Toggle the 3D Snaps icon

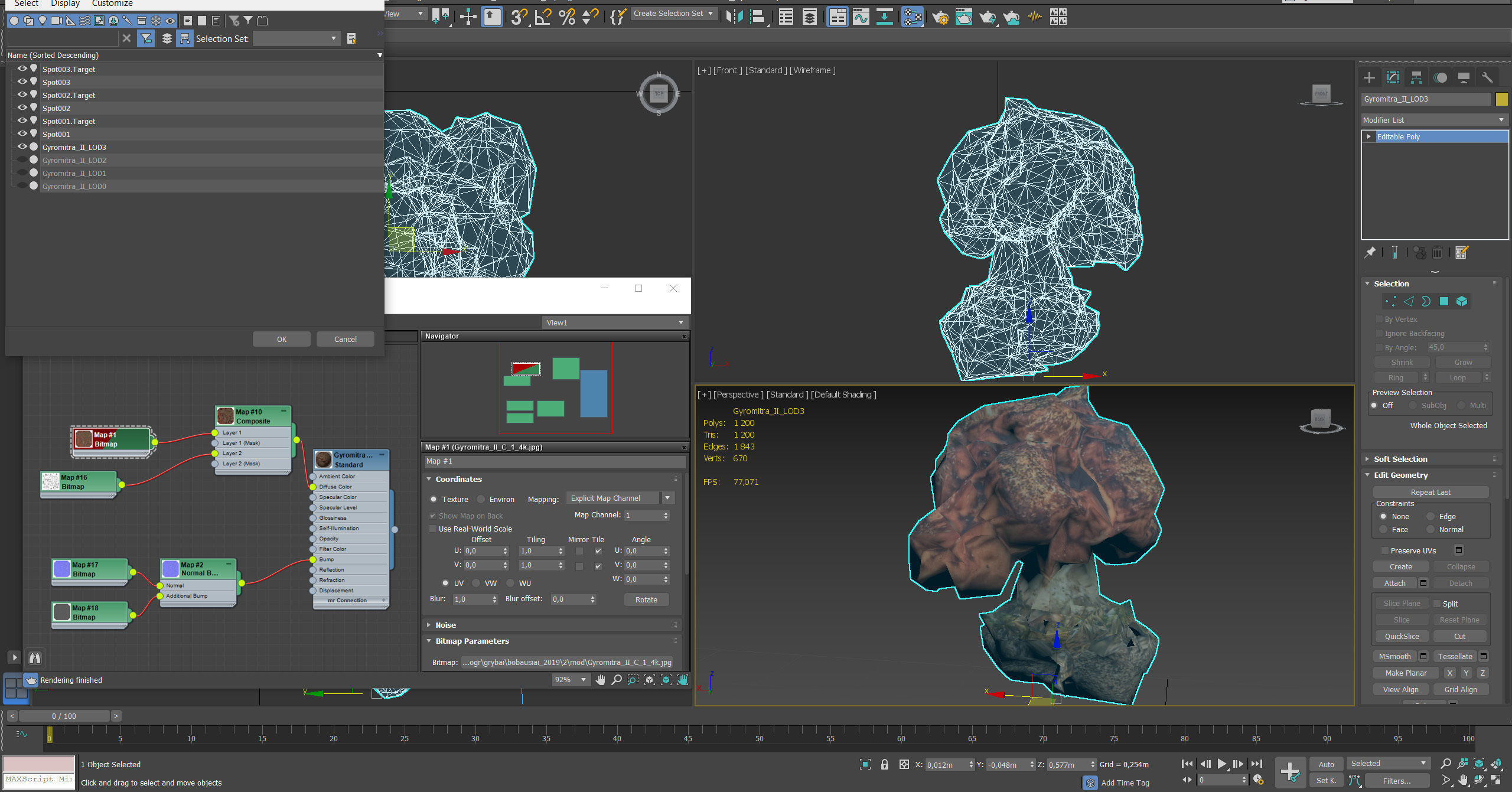[519, 17]
